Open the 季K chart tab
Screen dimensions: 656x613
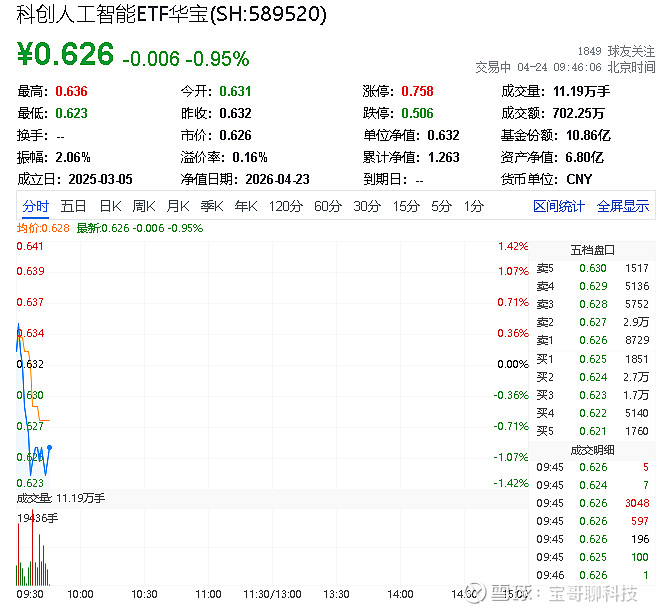click(212, 206)
